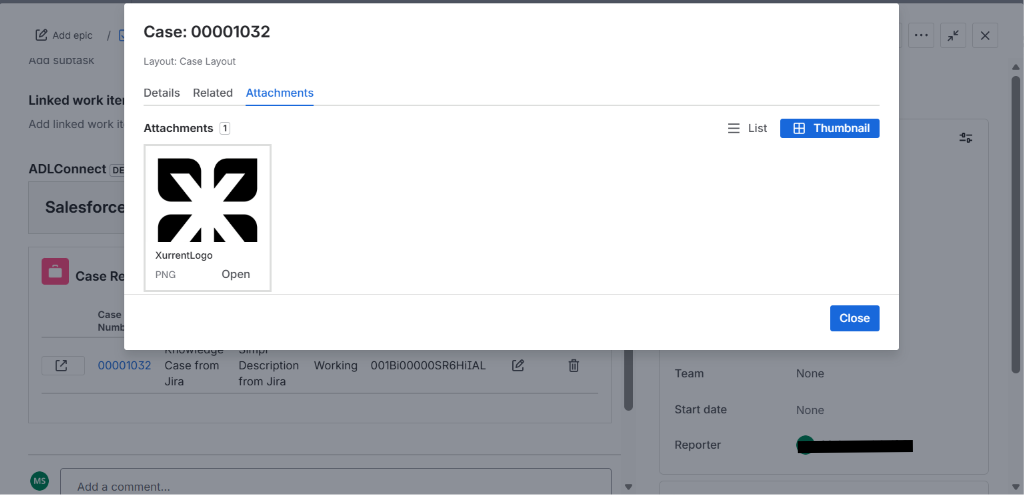
Task: Open the details configure sliders icon
Action: tap(966, 138)
